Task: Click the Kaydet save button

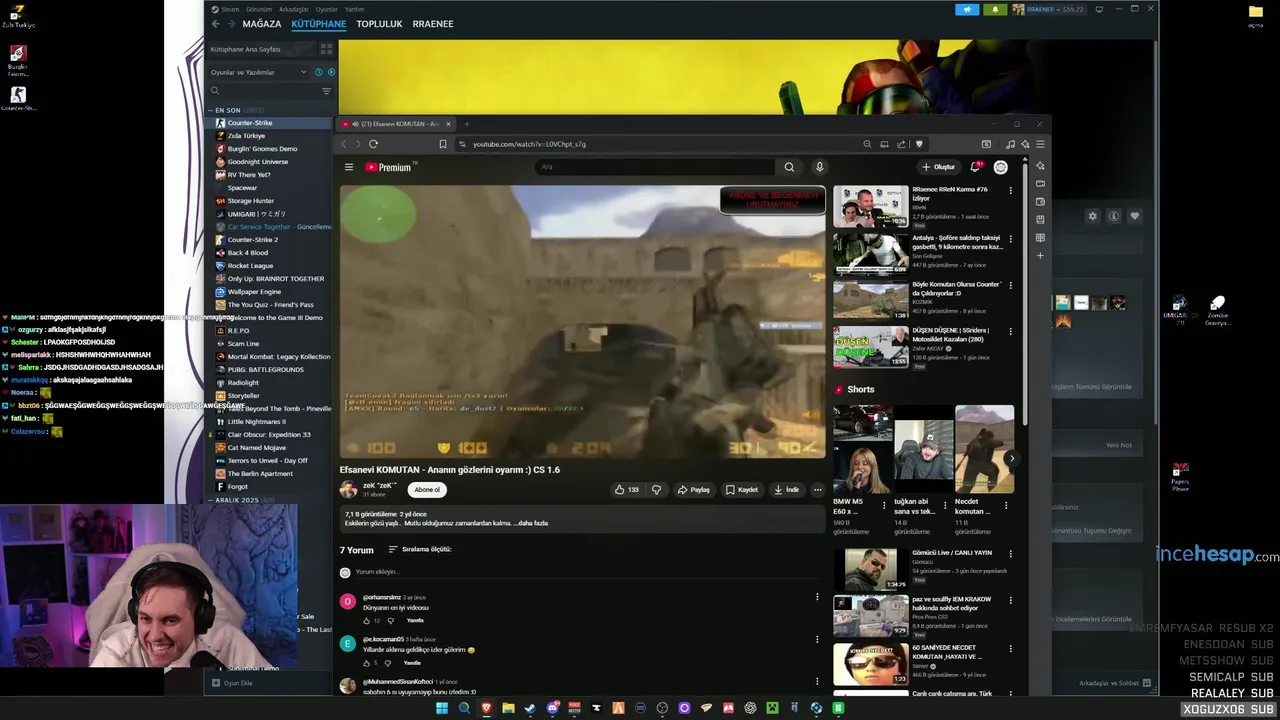Action: click(x=742, y=490)
